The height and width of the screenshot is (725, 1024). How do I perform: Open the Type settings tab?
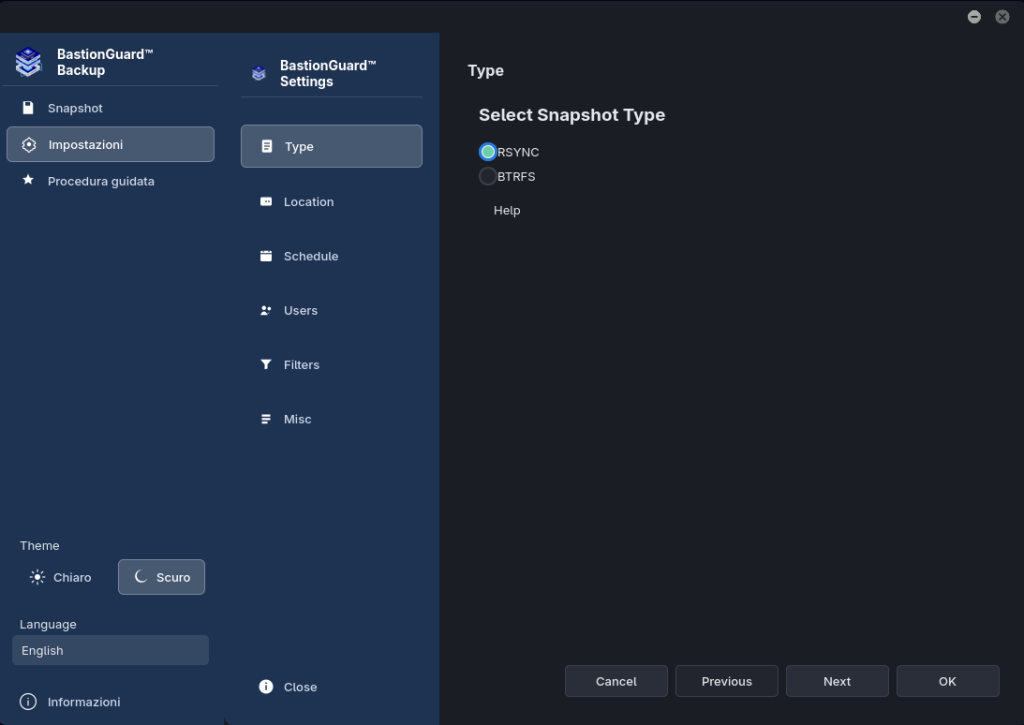click(x=331, y=146)
